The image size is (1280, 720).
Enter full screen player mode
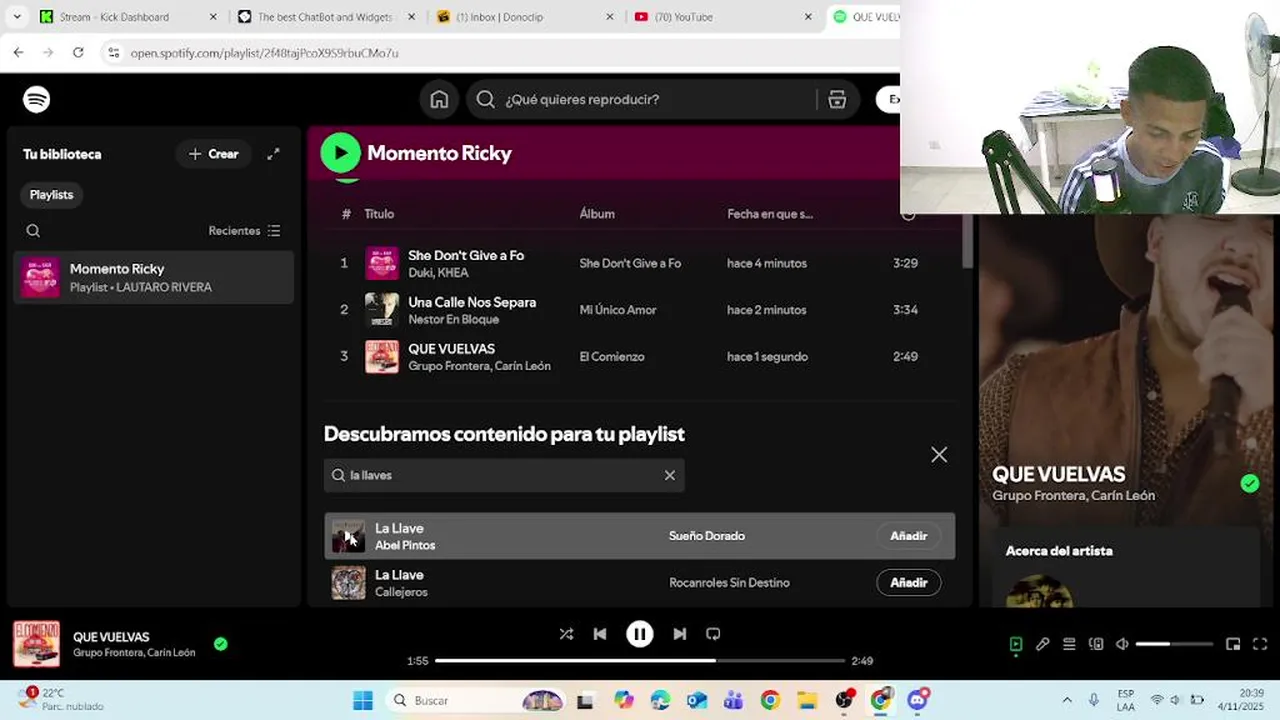click(x=1260, y=644)
